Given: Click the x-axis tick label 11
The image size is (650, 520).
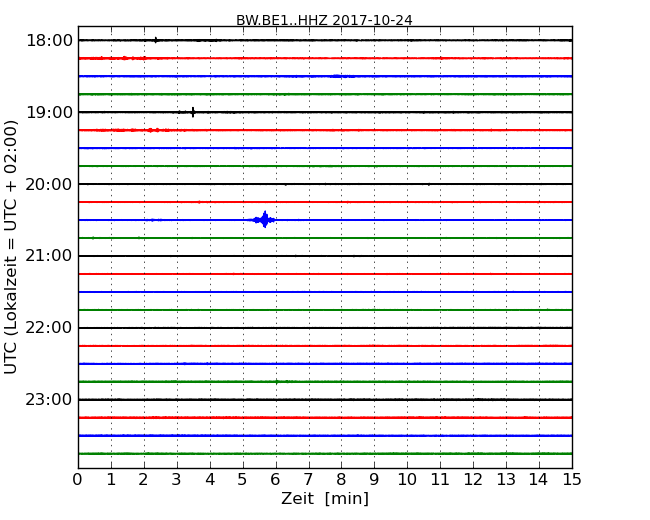Looking at the screenshot, I should click(x=440, y=479).
